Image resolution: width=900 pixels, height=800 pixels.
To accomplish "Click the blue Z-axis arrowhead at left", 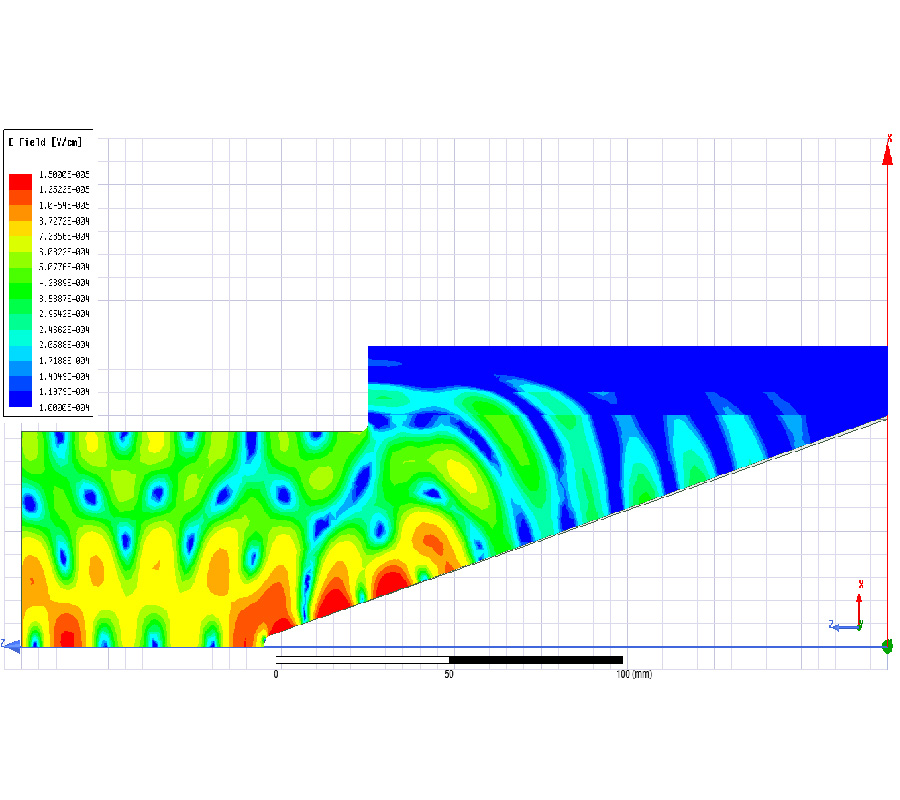I will [x=12, y=647].
